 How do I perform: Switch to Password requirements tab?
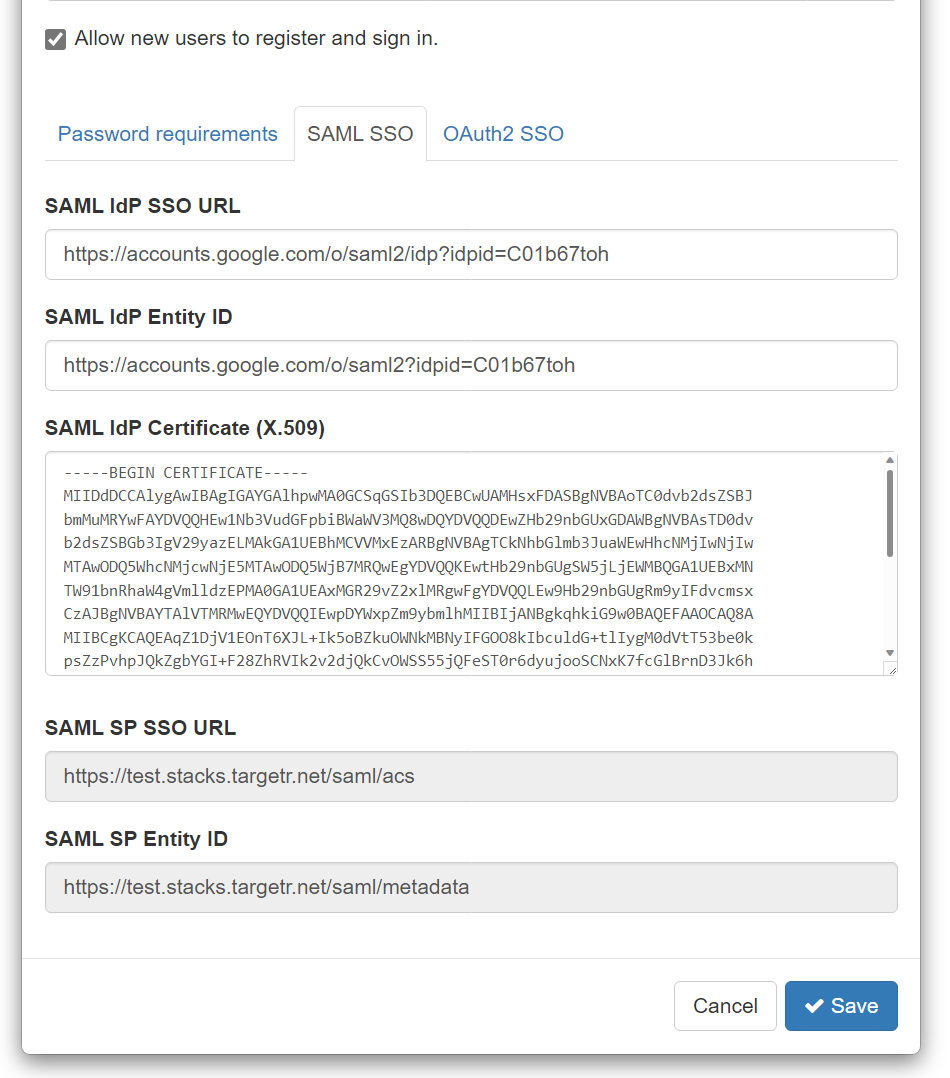coord(168,133)
